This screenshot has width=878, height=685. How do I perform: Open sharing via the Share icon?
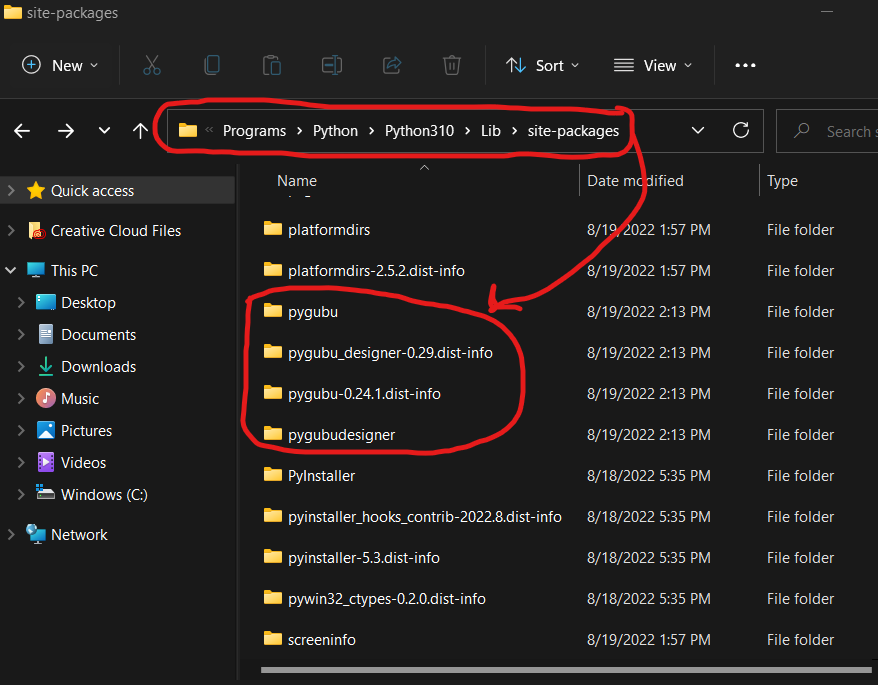click(x=391, y=65)
